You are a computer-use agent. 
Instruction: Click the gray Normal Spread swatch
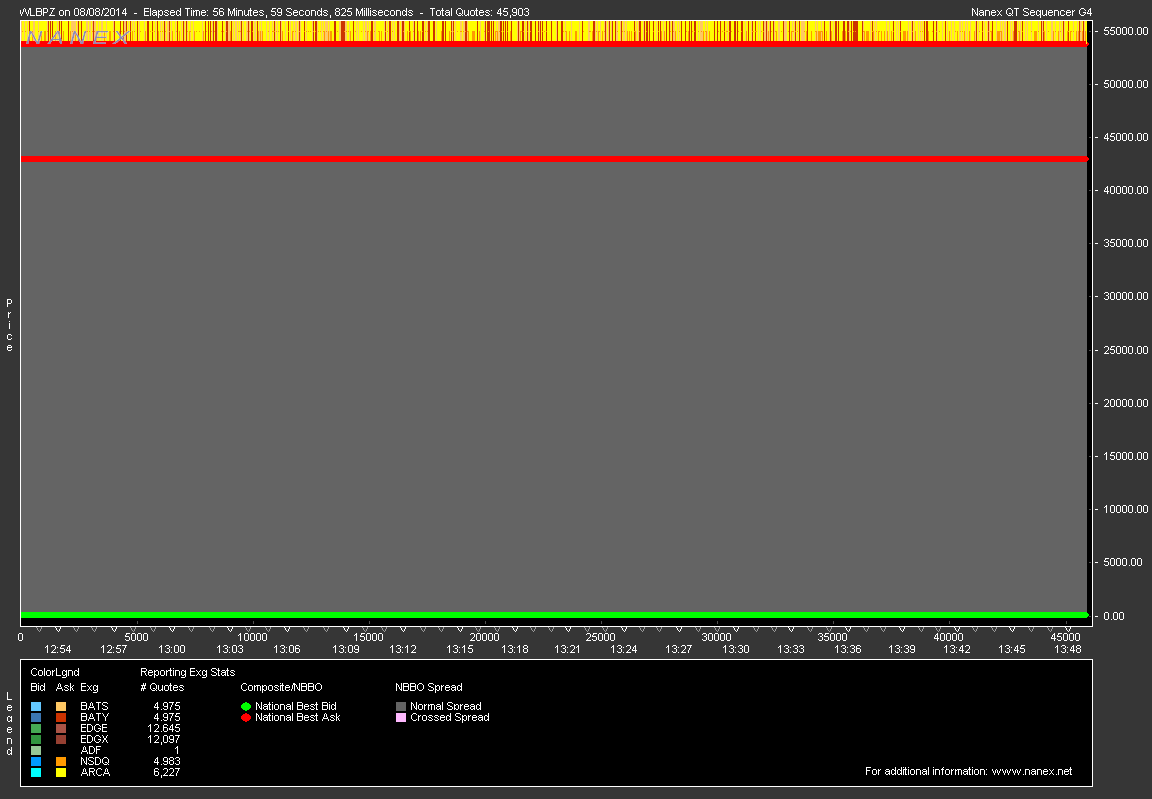[x=401, y=706]
